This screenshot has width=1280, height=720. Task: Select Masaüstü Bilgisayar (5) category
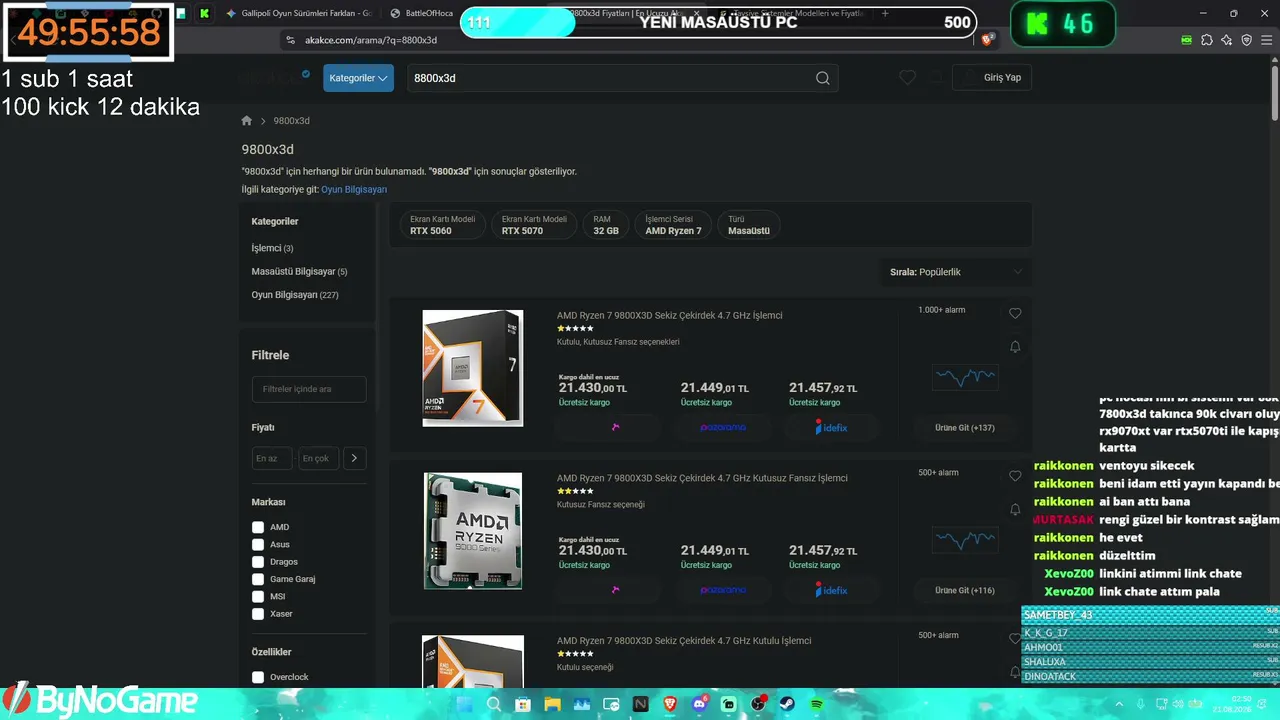coord(299,271)
